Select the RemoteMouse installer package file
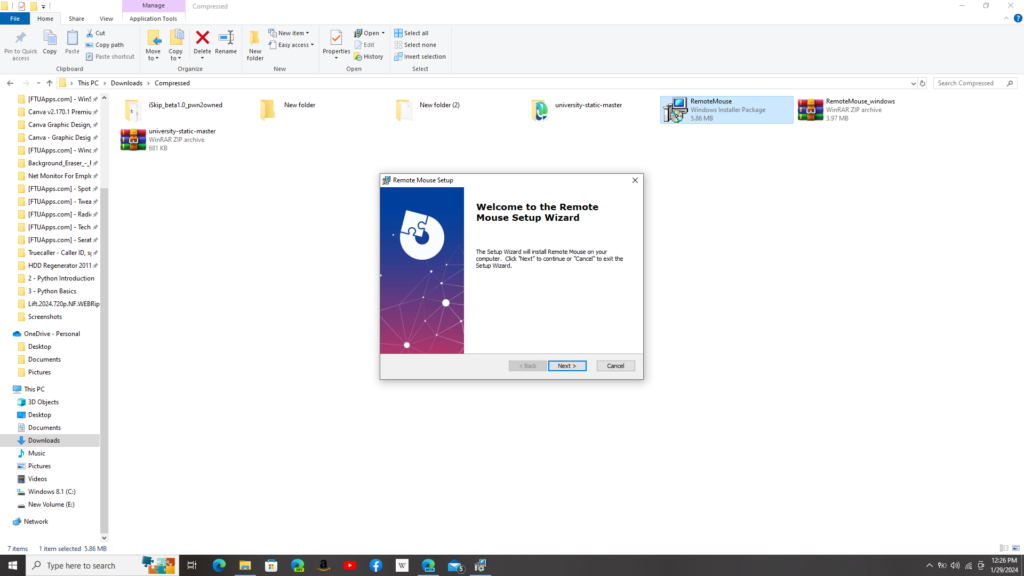 [x=726, y=110]
